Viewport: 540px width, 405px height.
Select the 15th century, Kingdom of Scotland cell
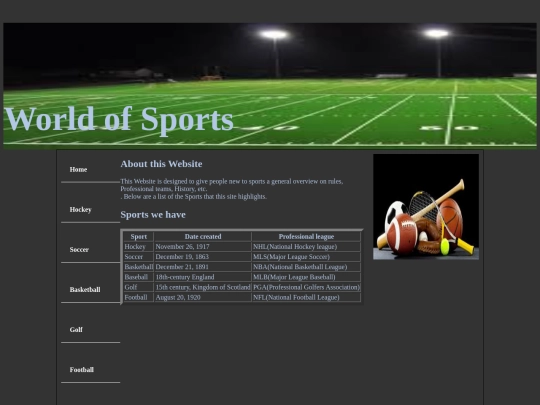[203, 287]
